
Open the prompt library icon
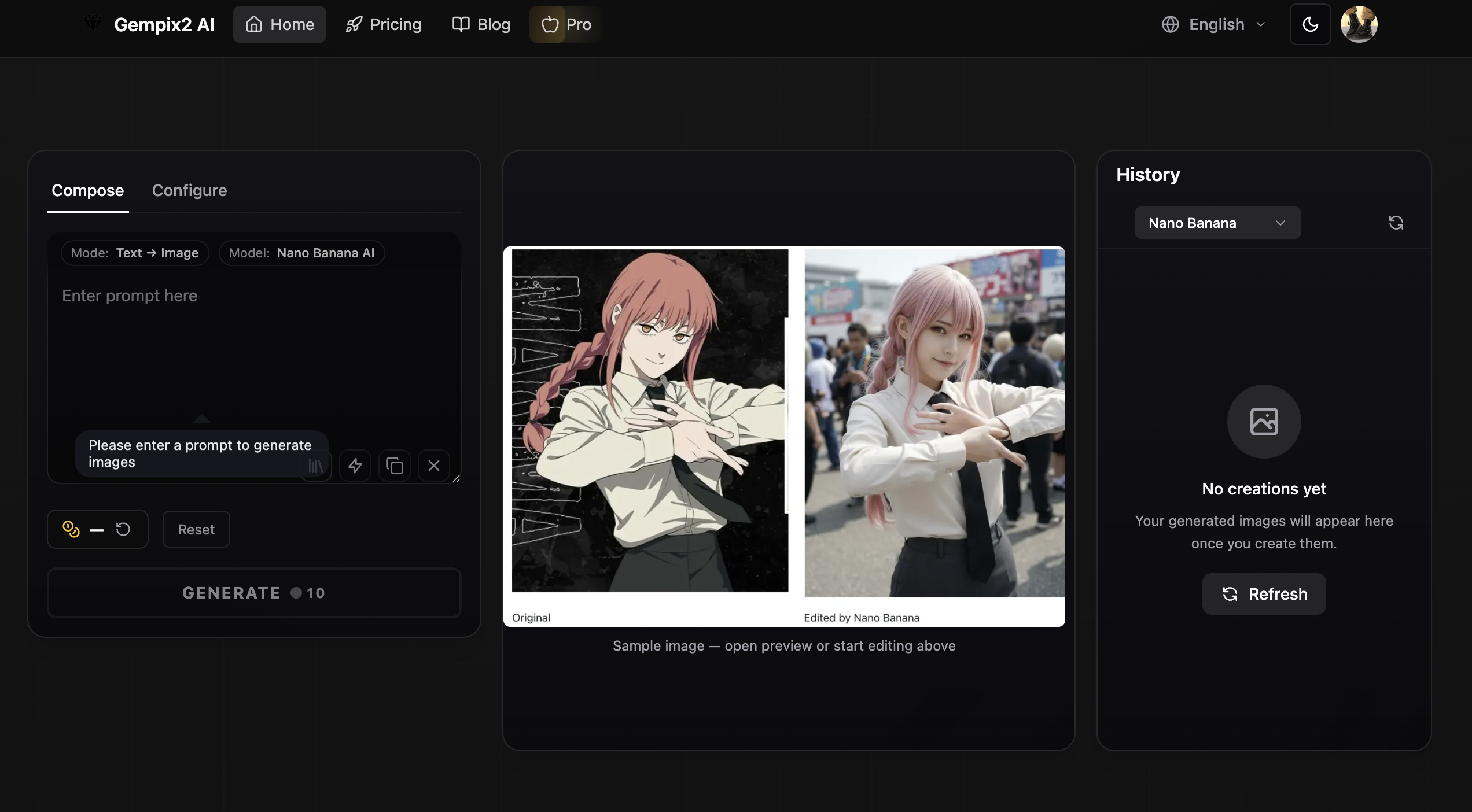coord(315,466)
